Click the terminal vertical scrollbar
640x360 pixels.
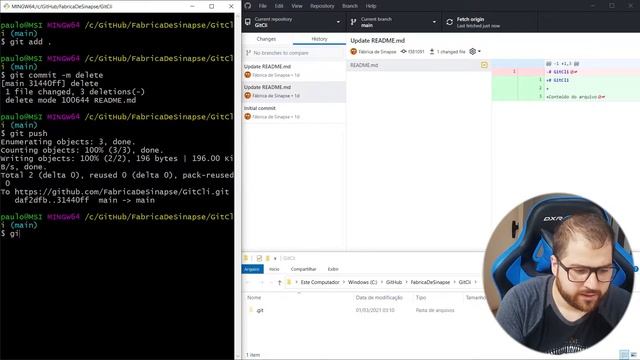click(x=238, y=186)
